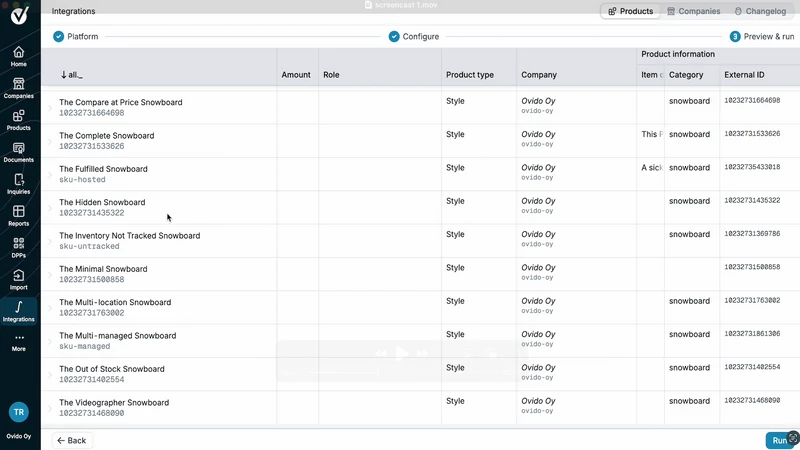
Task: Click External ID 10232731664698 cell
Action: coord(752,101)
